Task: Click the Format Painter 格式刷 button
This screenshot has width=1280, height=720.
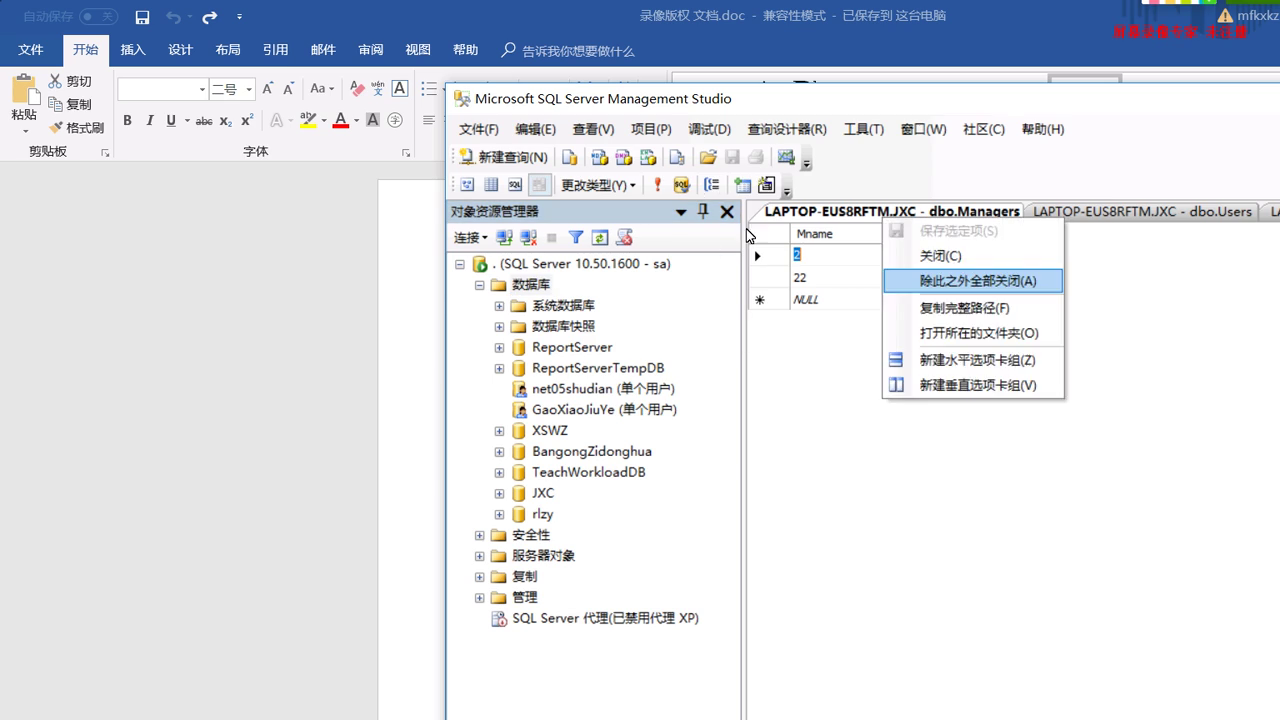Action: click(x=76, y=128)
